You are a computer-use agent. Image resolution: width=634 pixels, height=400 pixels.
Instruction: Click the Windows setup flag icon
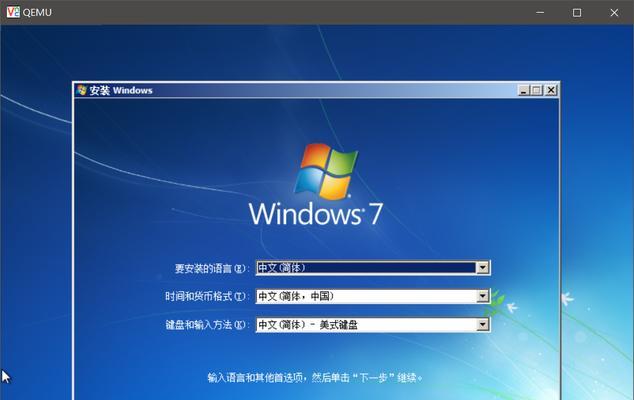[82, 90]
